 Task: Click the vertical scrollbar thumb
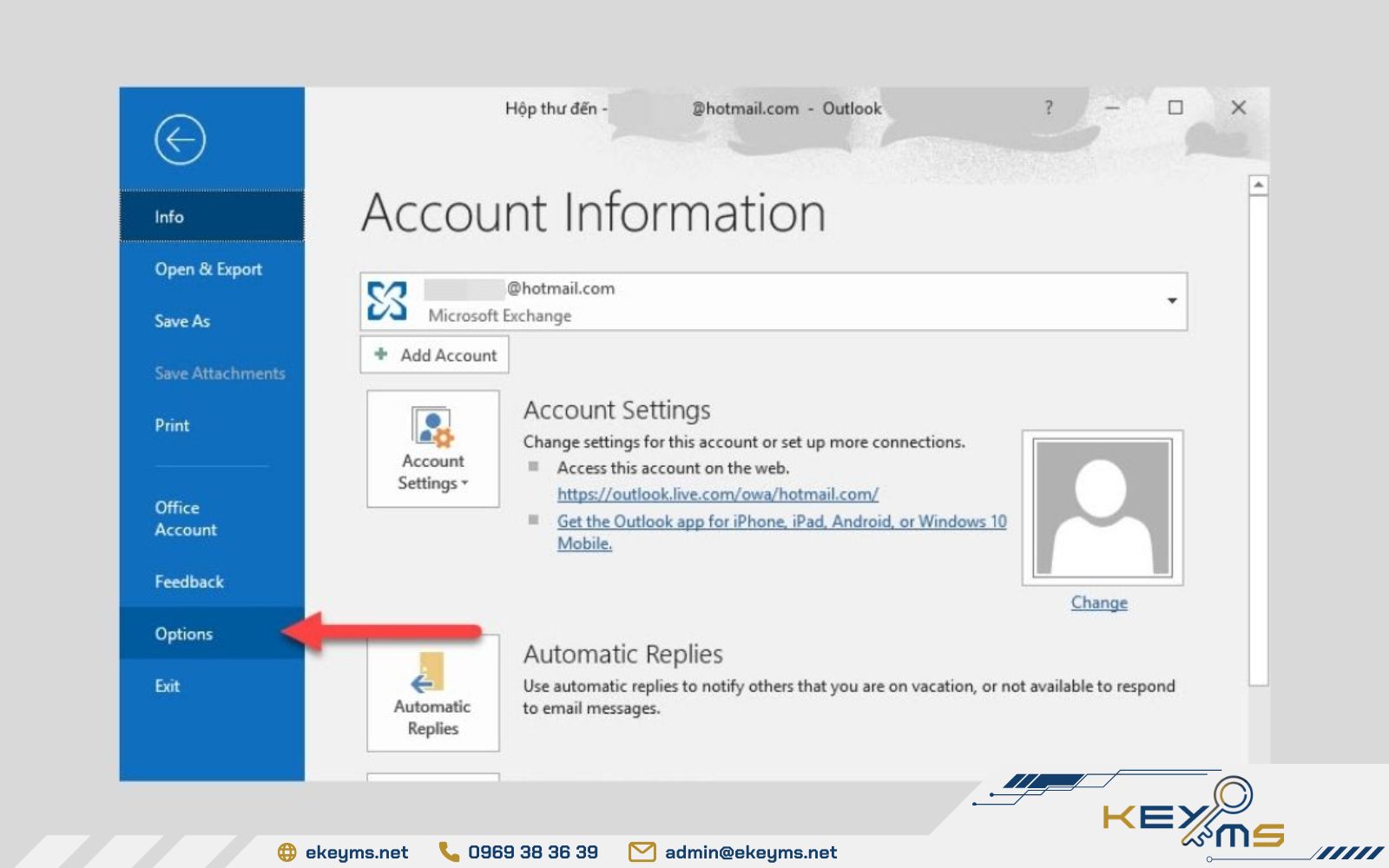pyautogui.click(x=1258, y=441)
